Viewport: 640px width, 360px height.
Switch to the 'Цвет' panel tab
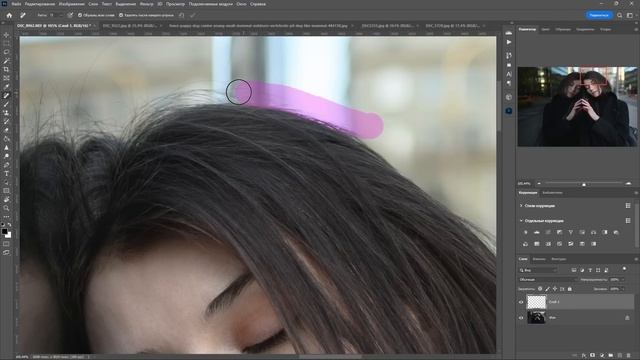[545, 29]
